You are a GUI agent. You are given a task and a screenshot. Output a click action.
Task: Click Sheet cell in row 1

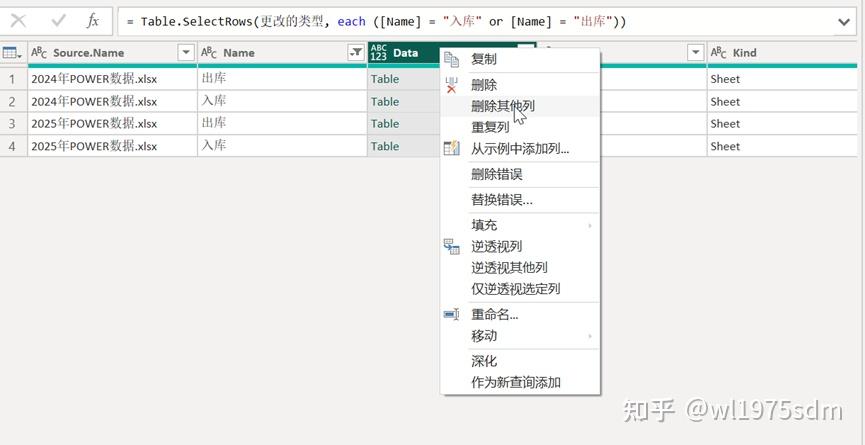tap(782, 79)
